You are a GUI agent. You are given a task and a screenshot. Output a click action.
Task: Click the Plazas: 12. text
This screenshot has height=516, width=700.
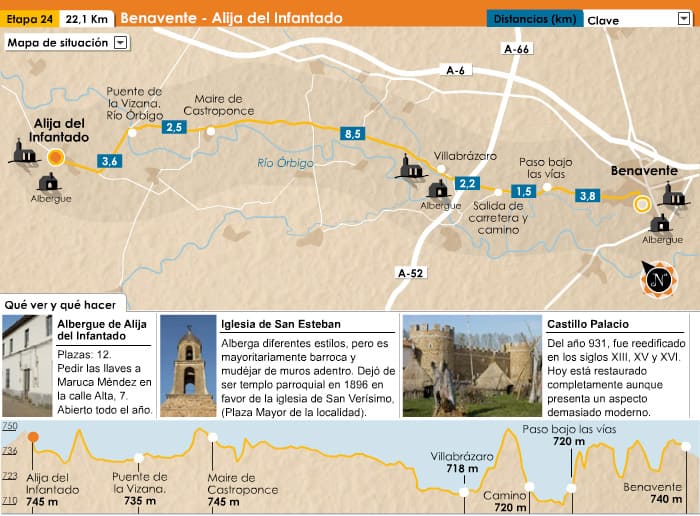84,354
